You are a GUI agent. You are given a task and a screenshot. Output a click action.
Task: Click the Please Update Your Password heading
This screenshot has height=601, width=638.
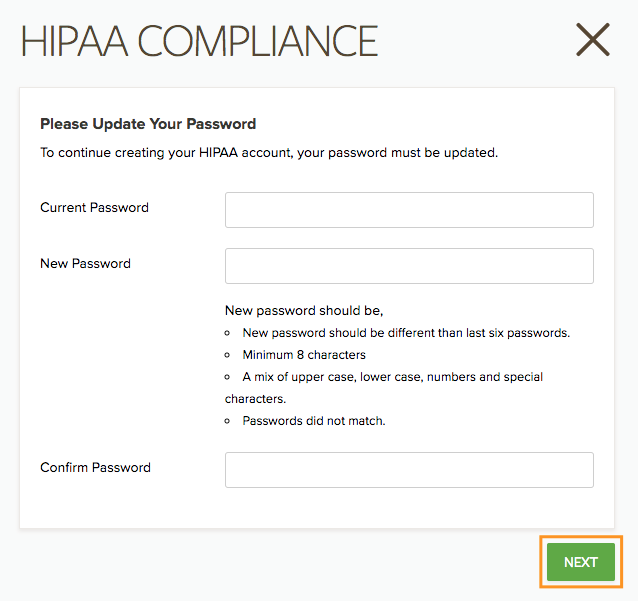pyautogui.click(x=148, y=124)
